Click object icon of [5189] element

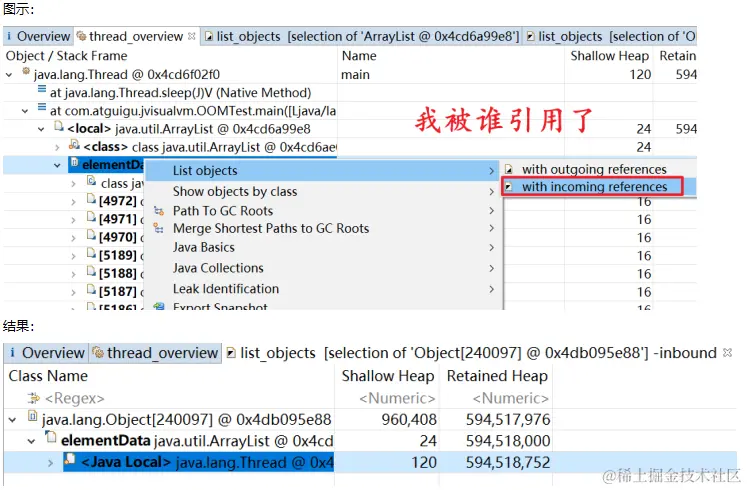coord(91,253)
